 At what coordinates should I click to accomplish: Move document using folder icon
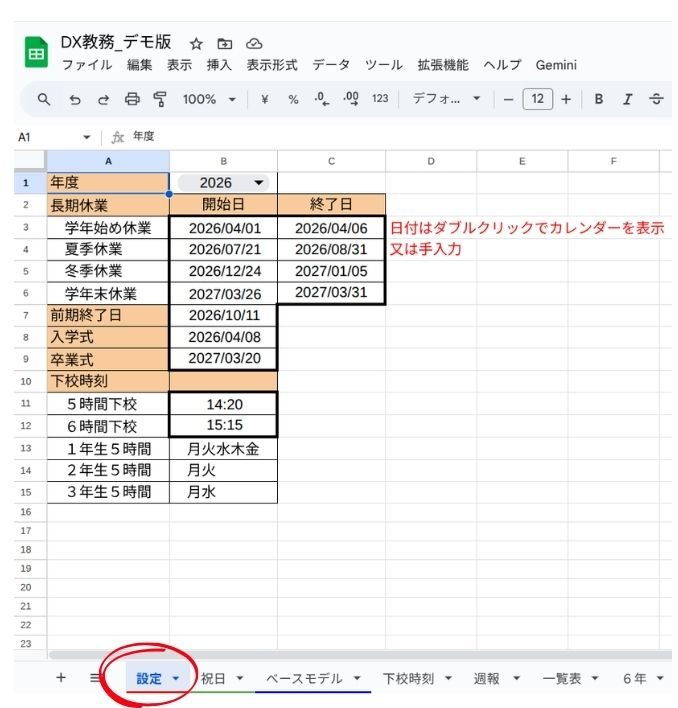(x=225, y=44)
